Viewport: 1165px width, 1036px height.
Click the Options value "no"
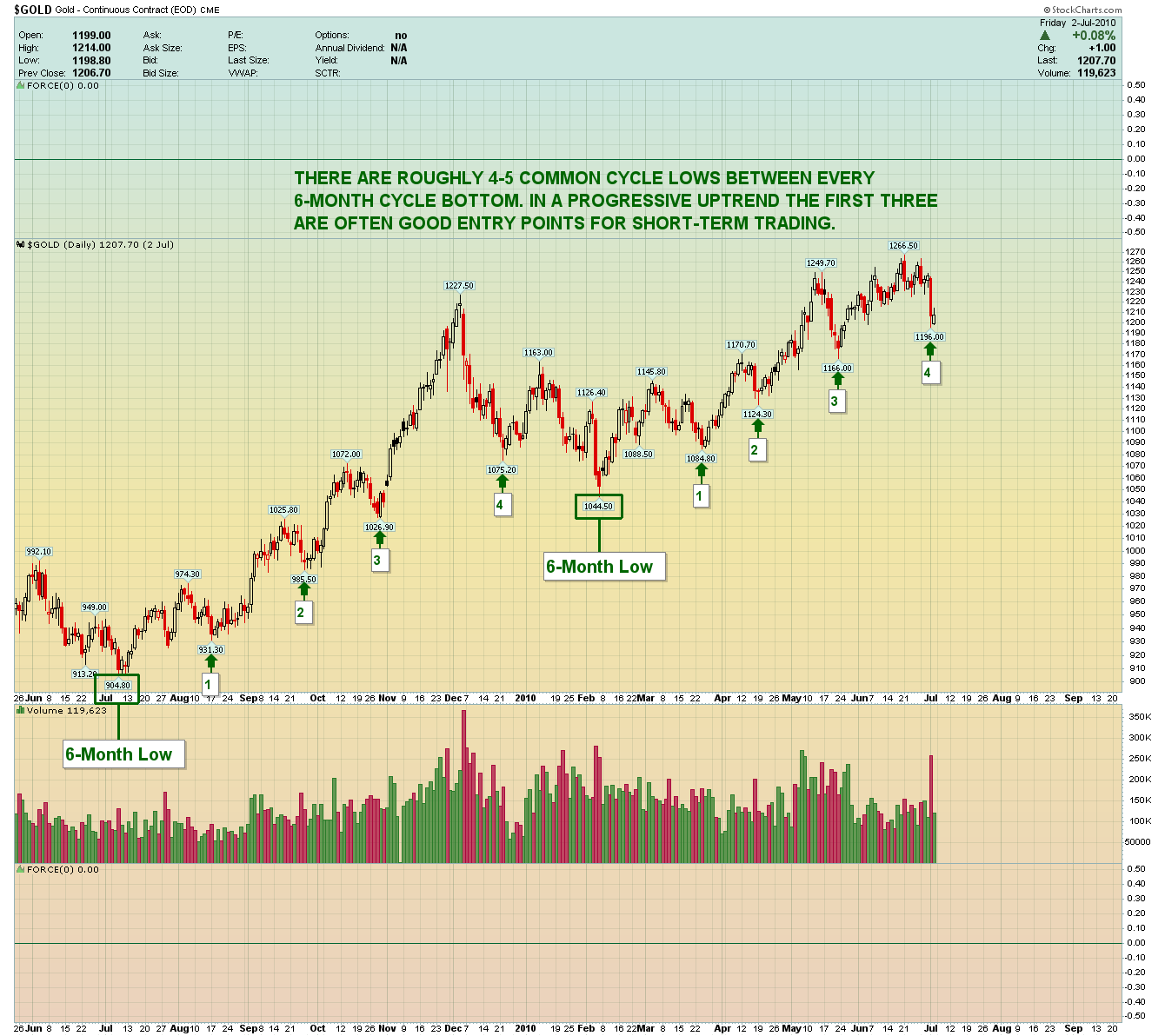point(401,36)
